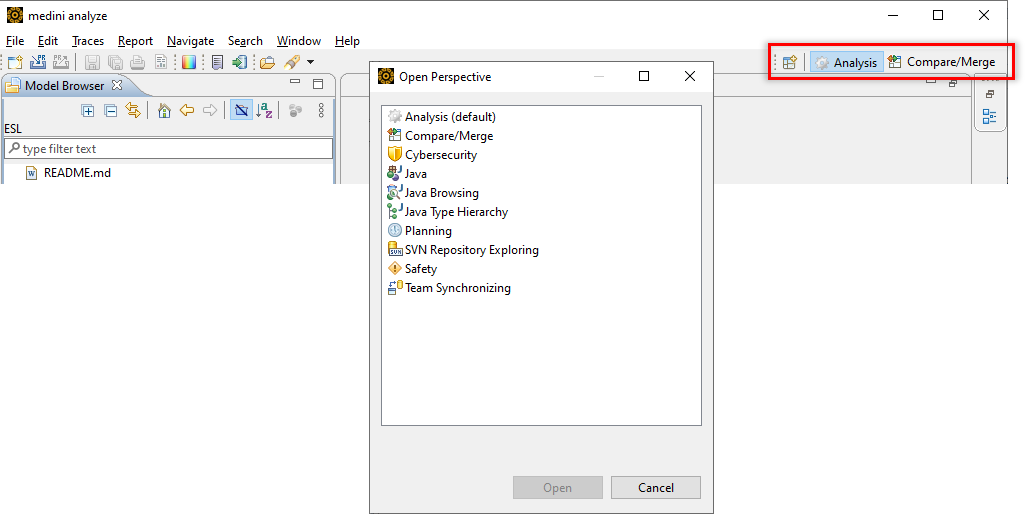Open dropdown arrow beside the pen icon
This screenshot has width=1025, height=514.
click(311, 62)
